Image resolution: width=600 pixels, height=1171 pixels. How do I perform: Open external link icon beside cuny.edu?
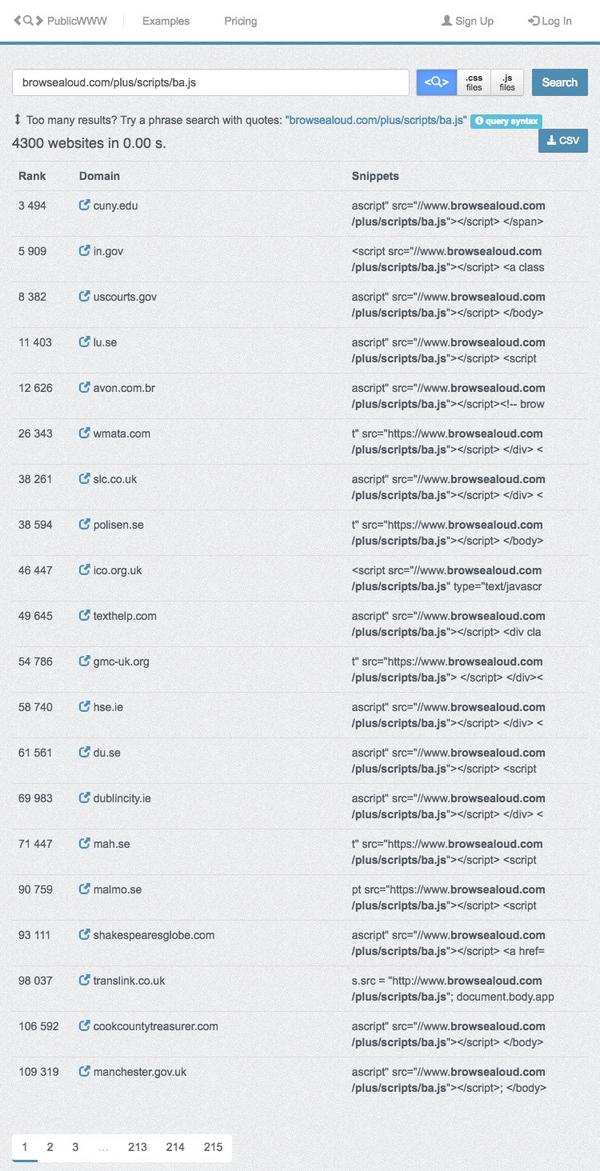pyautogui.click(x=84, y=205)
